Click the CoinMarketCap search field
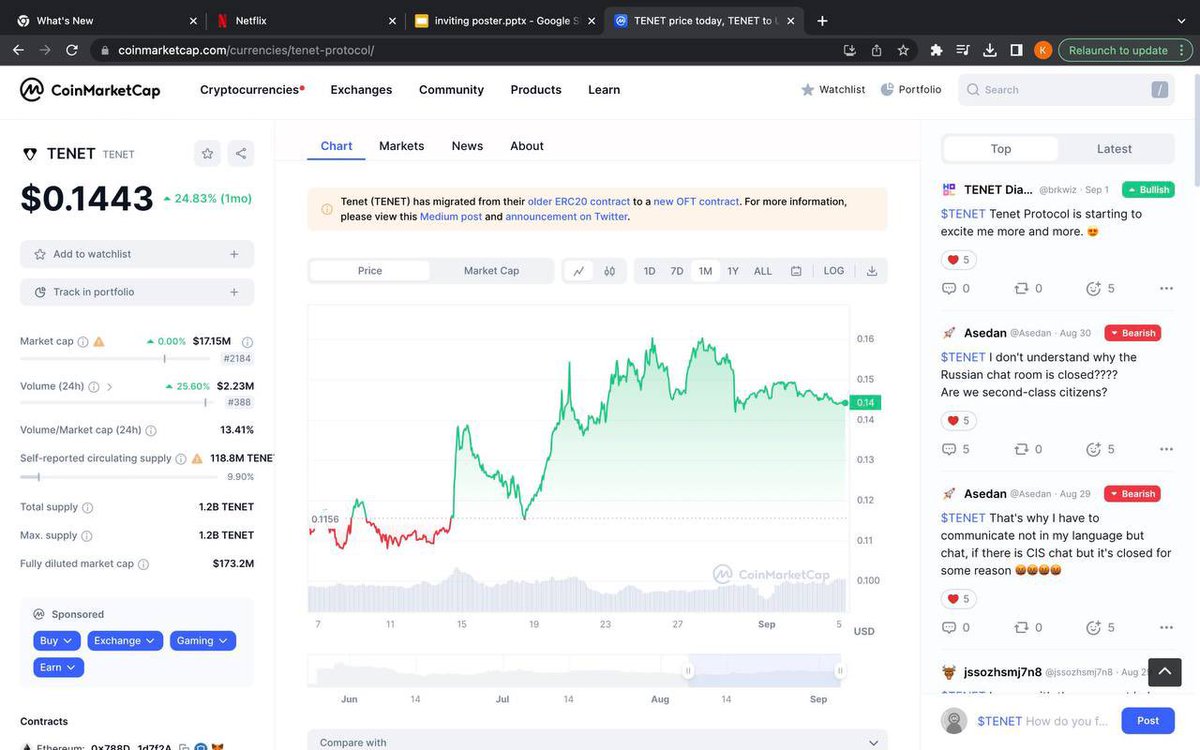The height and width of the screenshot is (750, 1200). point(1067,90)
